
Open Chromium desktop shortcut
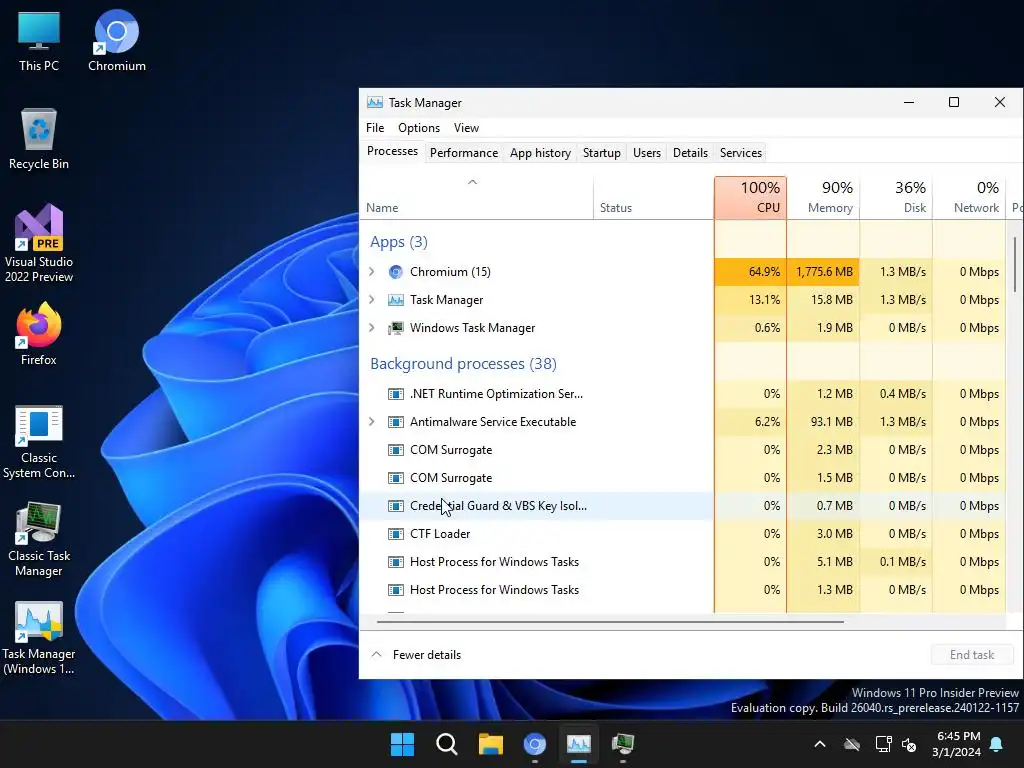tap(116, 40)
